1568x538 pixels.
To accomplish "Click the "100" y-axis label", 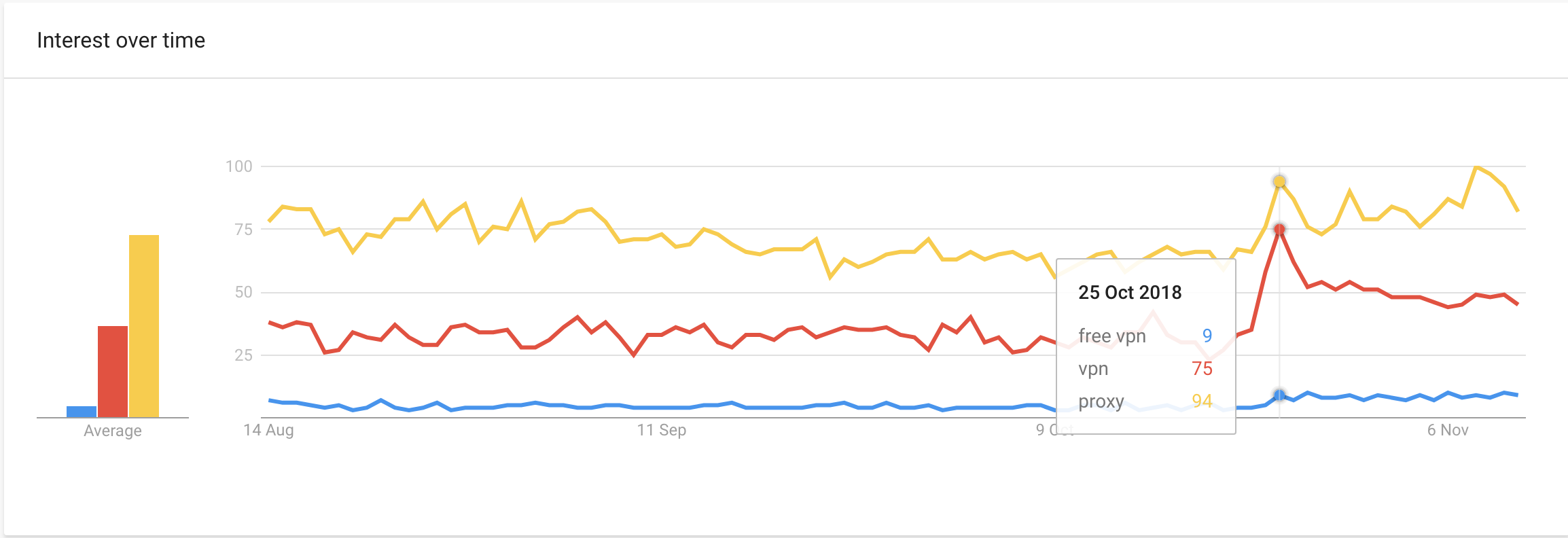I will (x=239, y=166).
